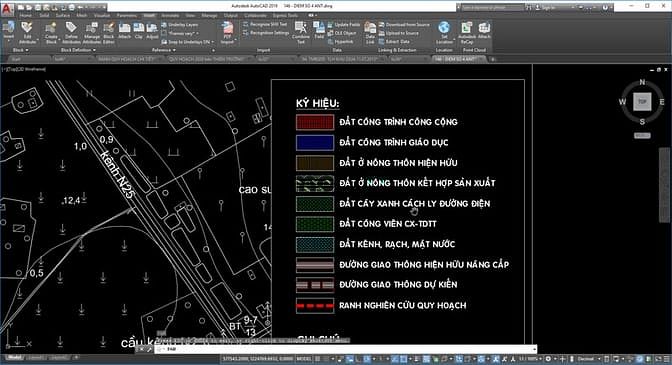The height and width of the screenshot is (365, 672).
Task: Select the Combine Text tool
Action: point(301,33)
